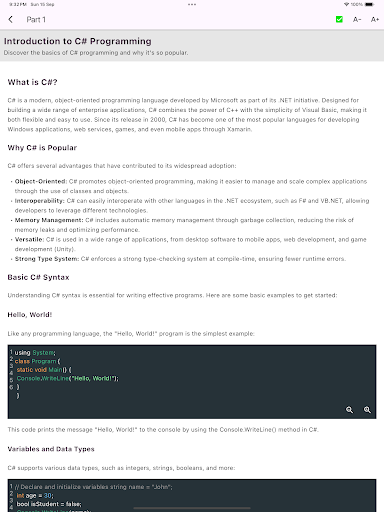Screen dimensions: 384x512
Task: Tap the Part 1 title
Action: [x=36, y=20]
